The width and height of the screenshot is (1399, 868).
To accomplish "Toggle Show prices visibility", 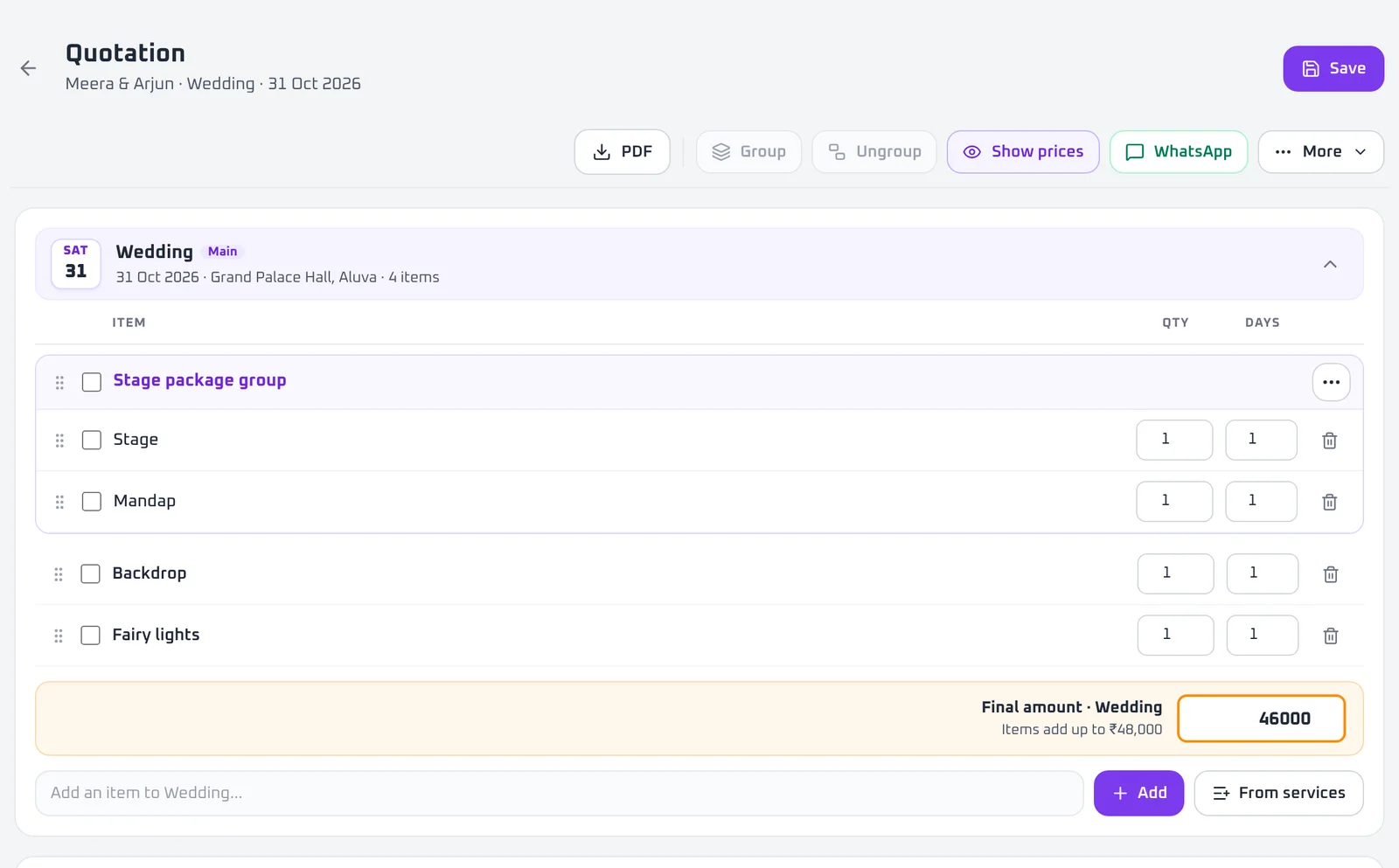I will [1023, 152].
